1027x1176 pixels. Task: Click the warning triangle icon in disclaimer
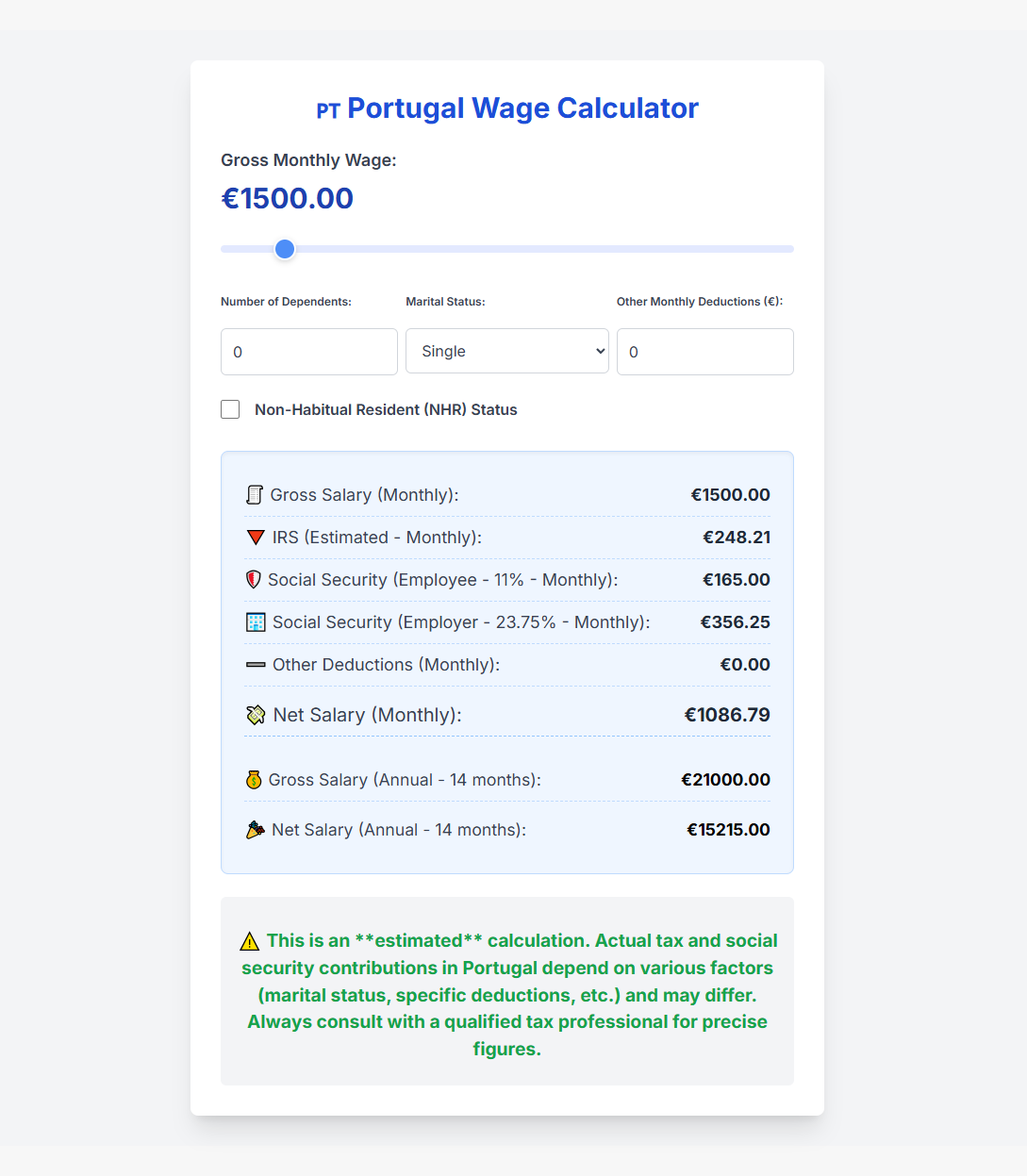[250, 941]
